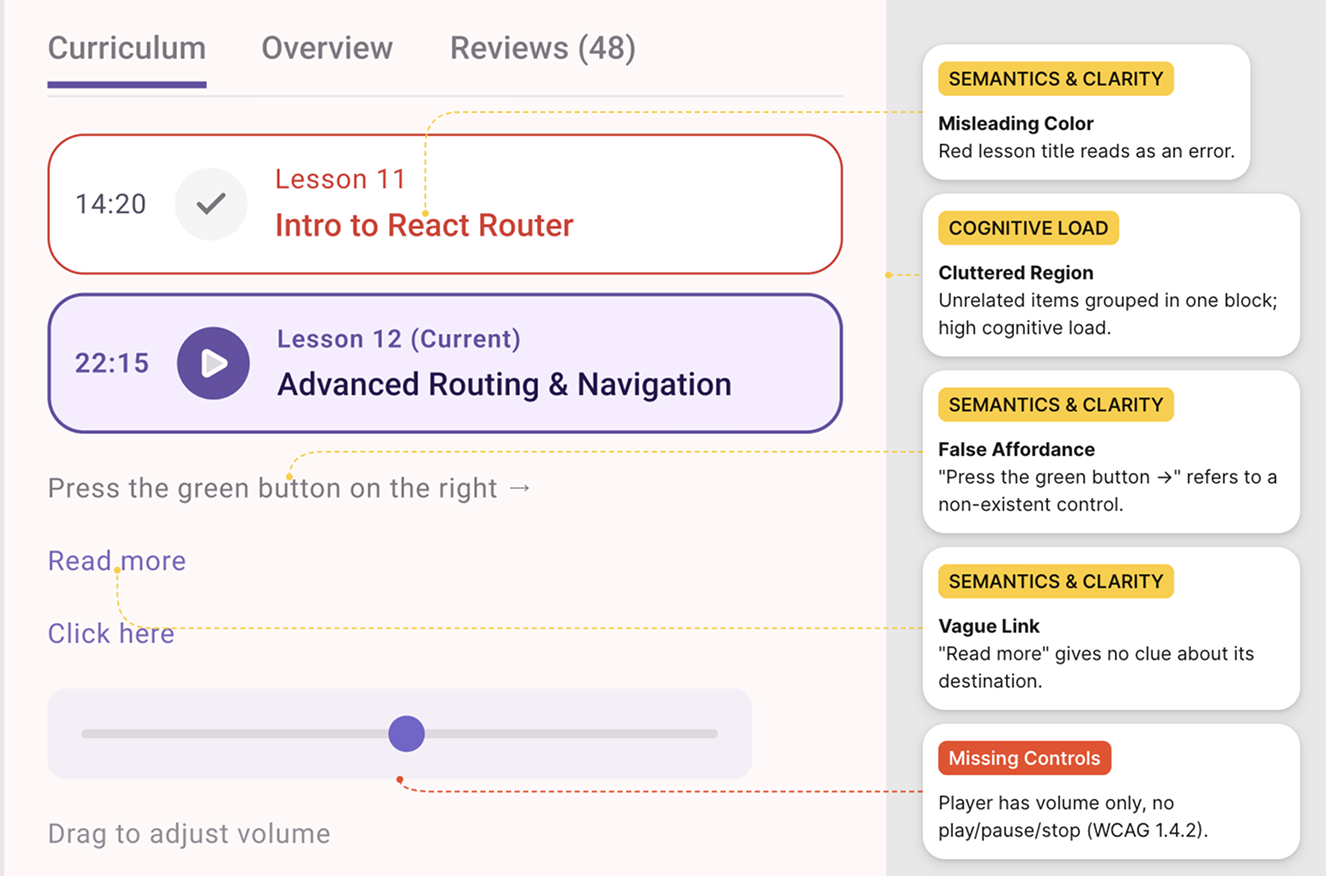Follow the Click here link

click(x=111, y=633)
